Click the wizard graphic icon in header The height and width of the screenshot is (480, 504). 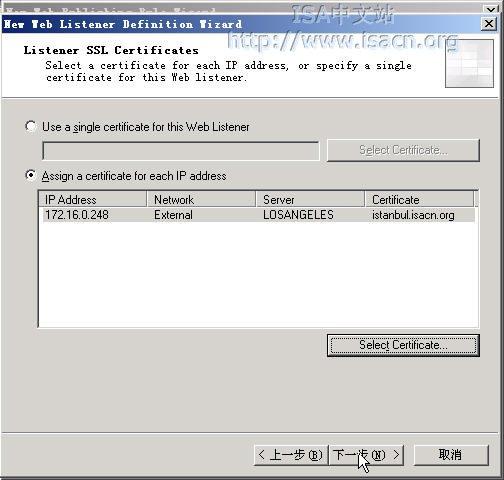[x=469, y=63]
